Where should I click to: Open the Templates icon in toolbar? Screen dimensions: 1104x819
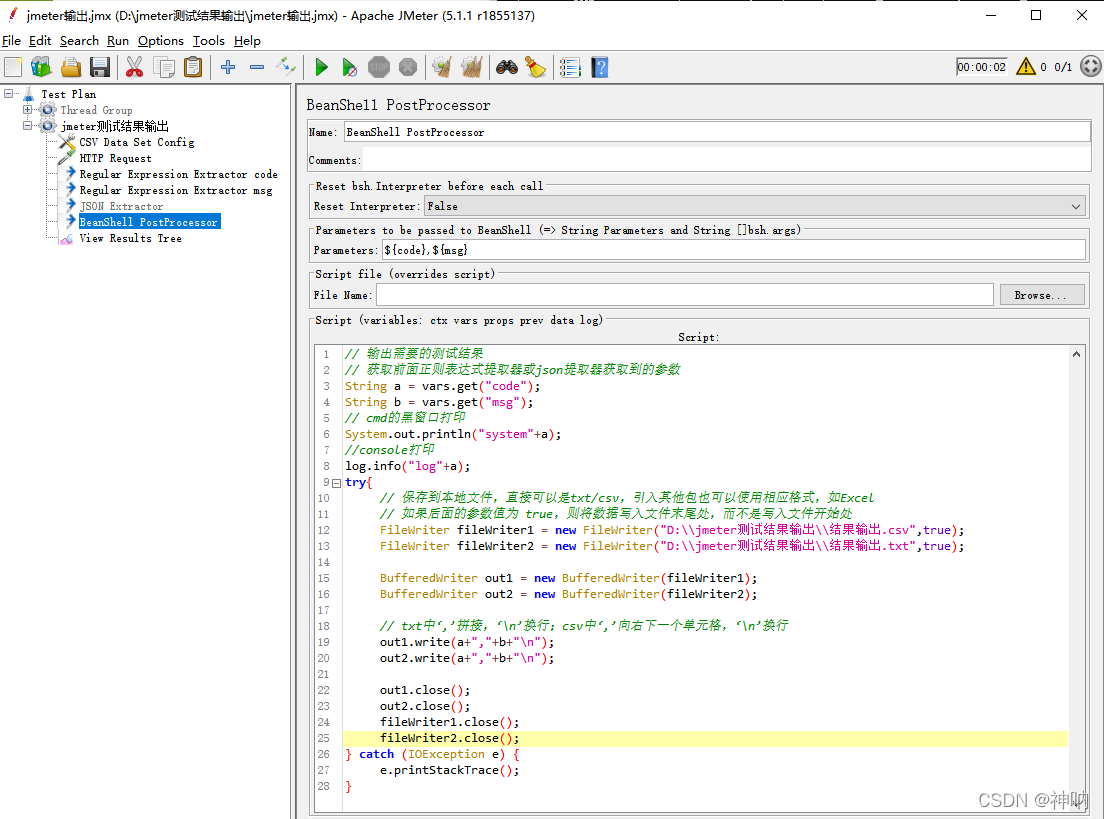tap(41, 67)
